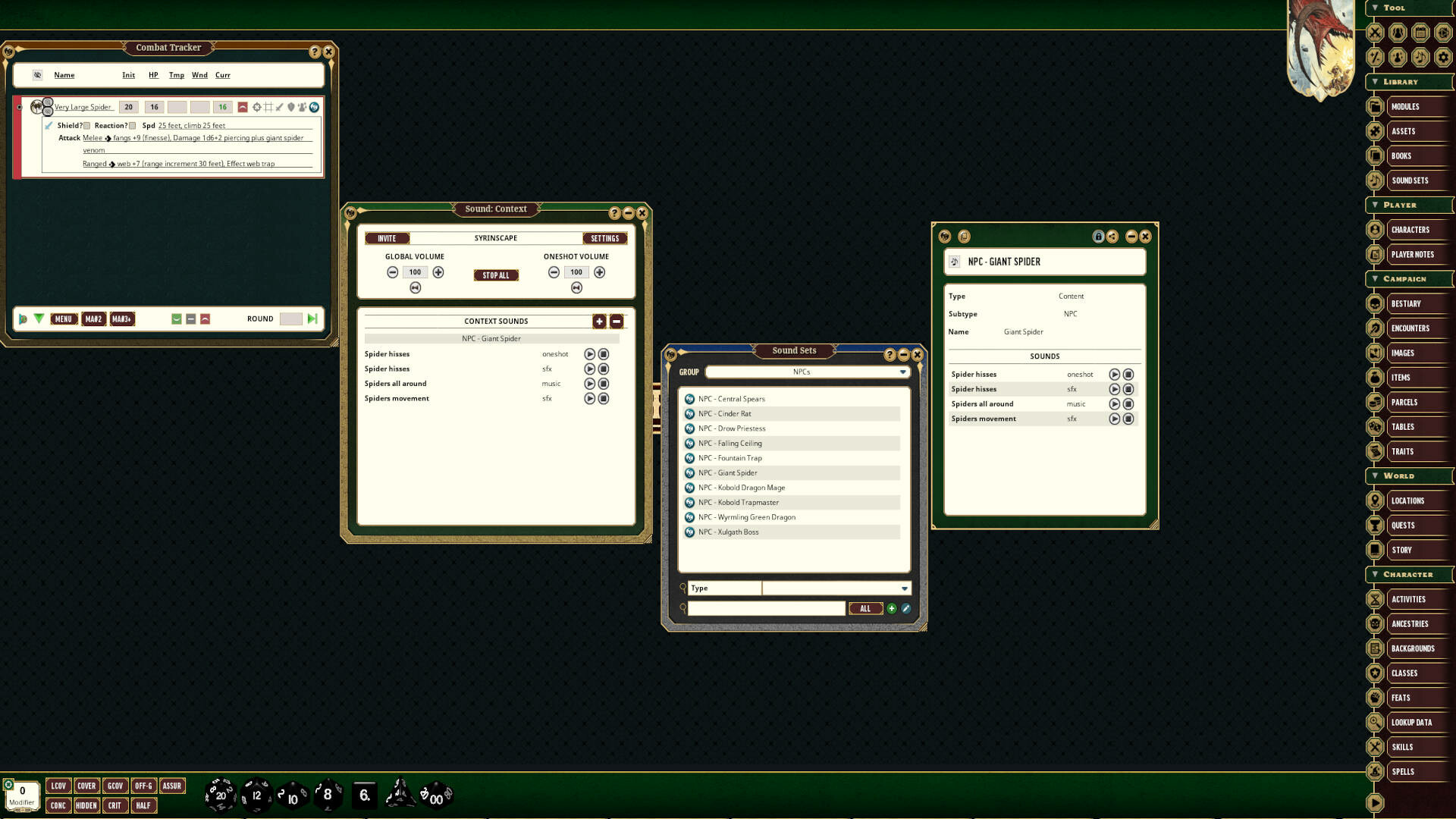
Task: Decrease the Oneshot Volume value
Action: [553, 271]
